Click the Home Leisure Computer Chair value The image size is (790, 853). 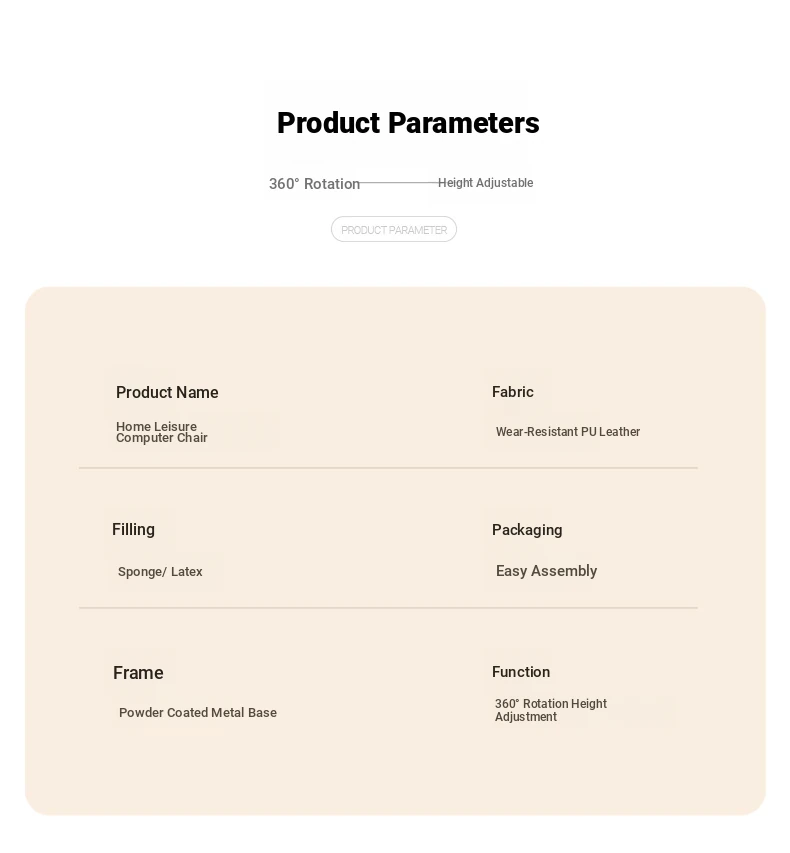[162, 432]
